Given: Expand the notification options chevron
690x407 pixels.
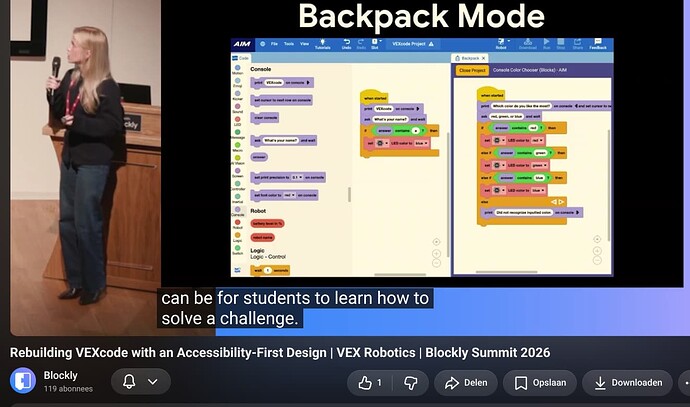Looking at the screenshot, I should (153, 381).
